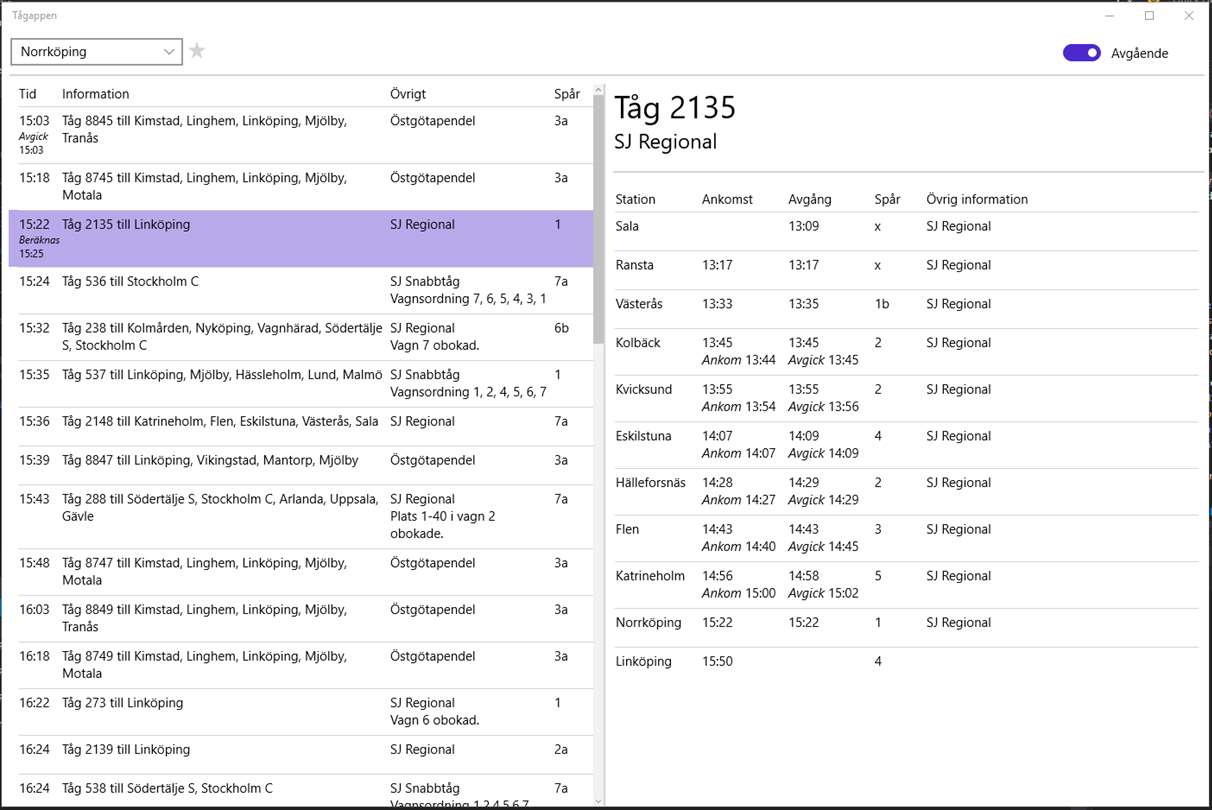Select Tåg 537 till Linköping, Malmö row
The height and width of the screenshot is (810, 1212).
(x=300, y=384)
